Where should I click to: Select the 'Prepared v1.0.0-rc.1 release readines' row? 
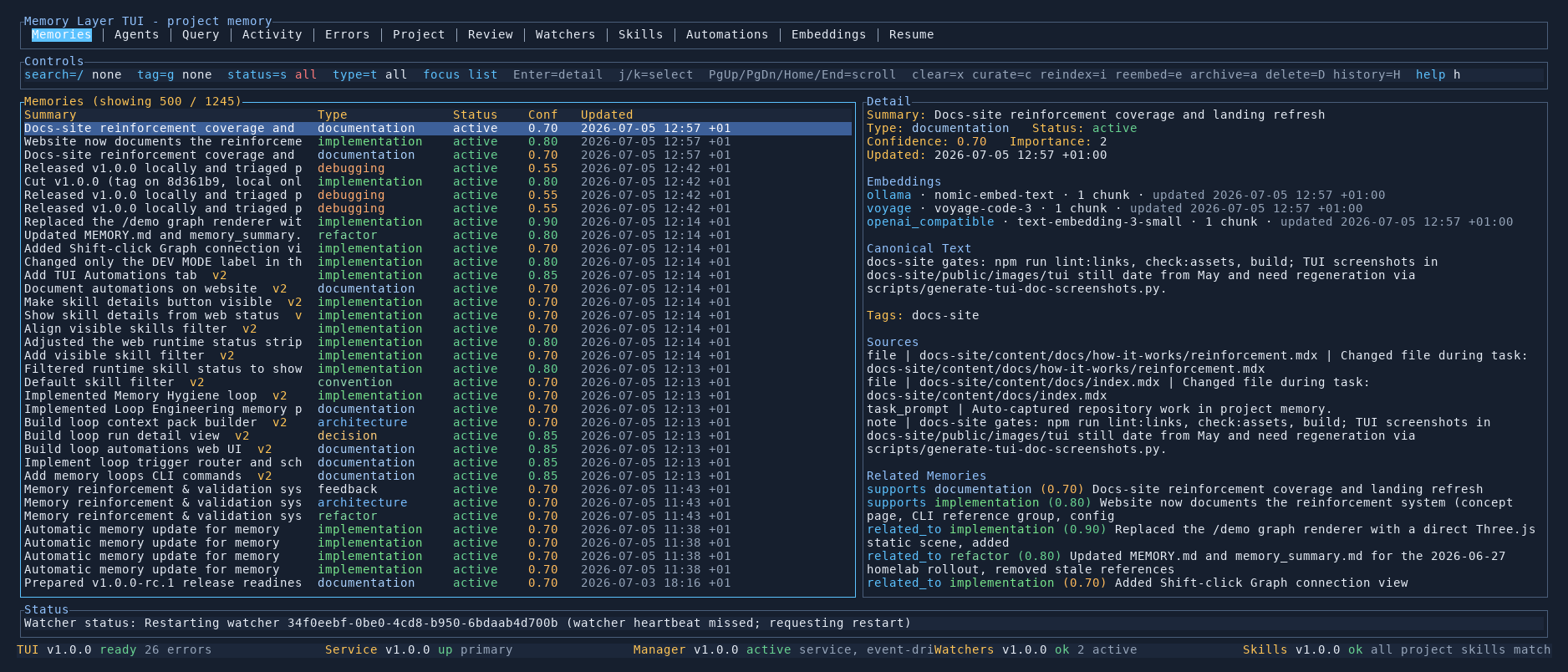click(x=438, y=583)
